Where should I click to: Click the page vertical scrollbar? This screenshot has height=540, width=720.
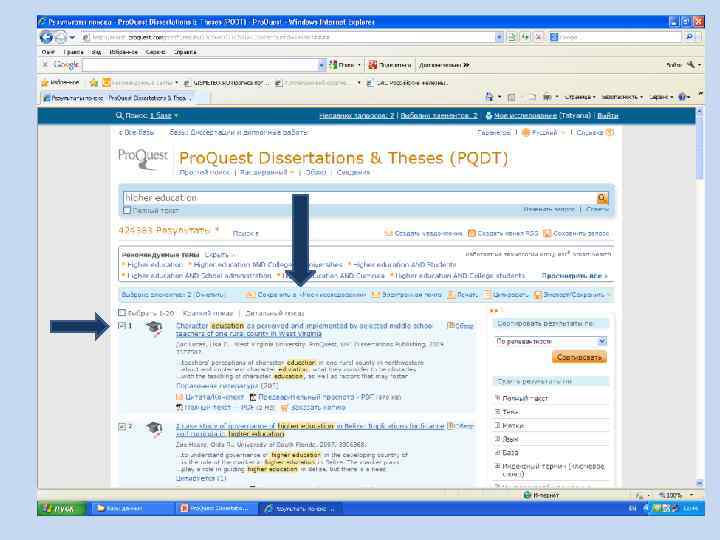click(699, 298)
